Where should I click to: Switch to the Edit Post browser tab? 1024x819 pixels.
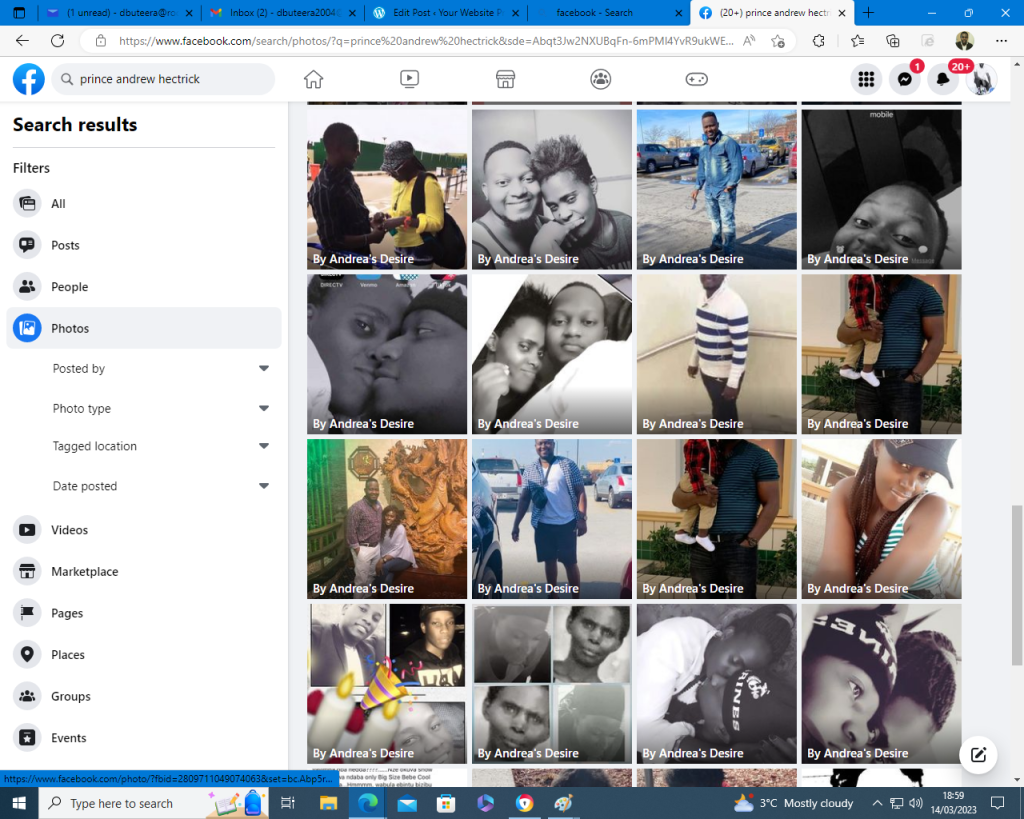[x=446, y=13]
